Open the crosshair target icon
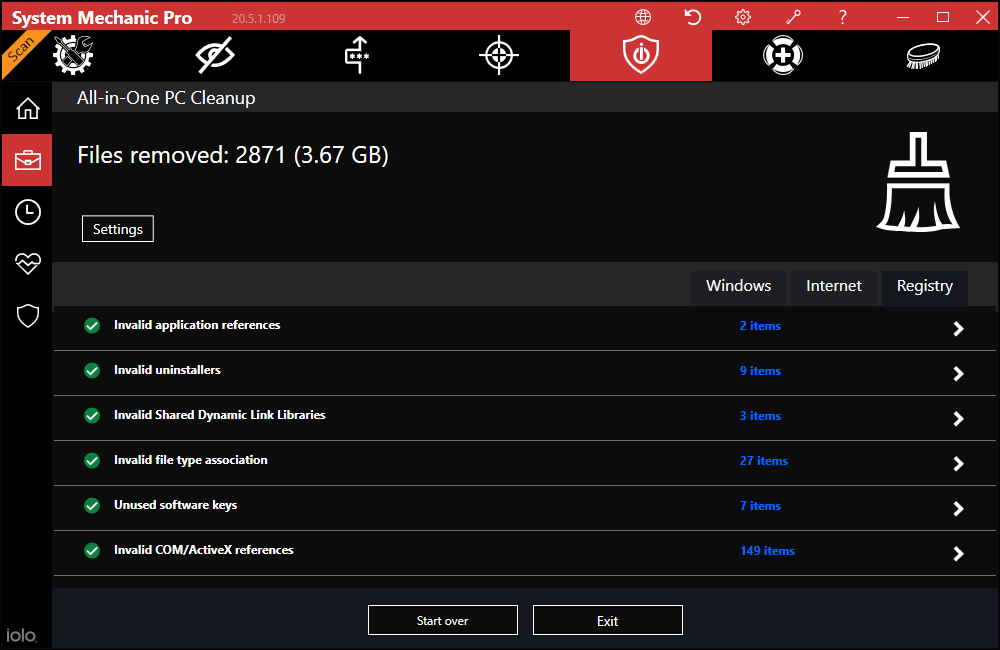The width and height of the screenshot is (1000, 650). [499, 55]
